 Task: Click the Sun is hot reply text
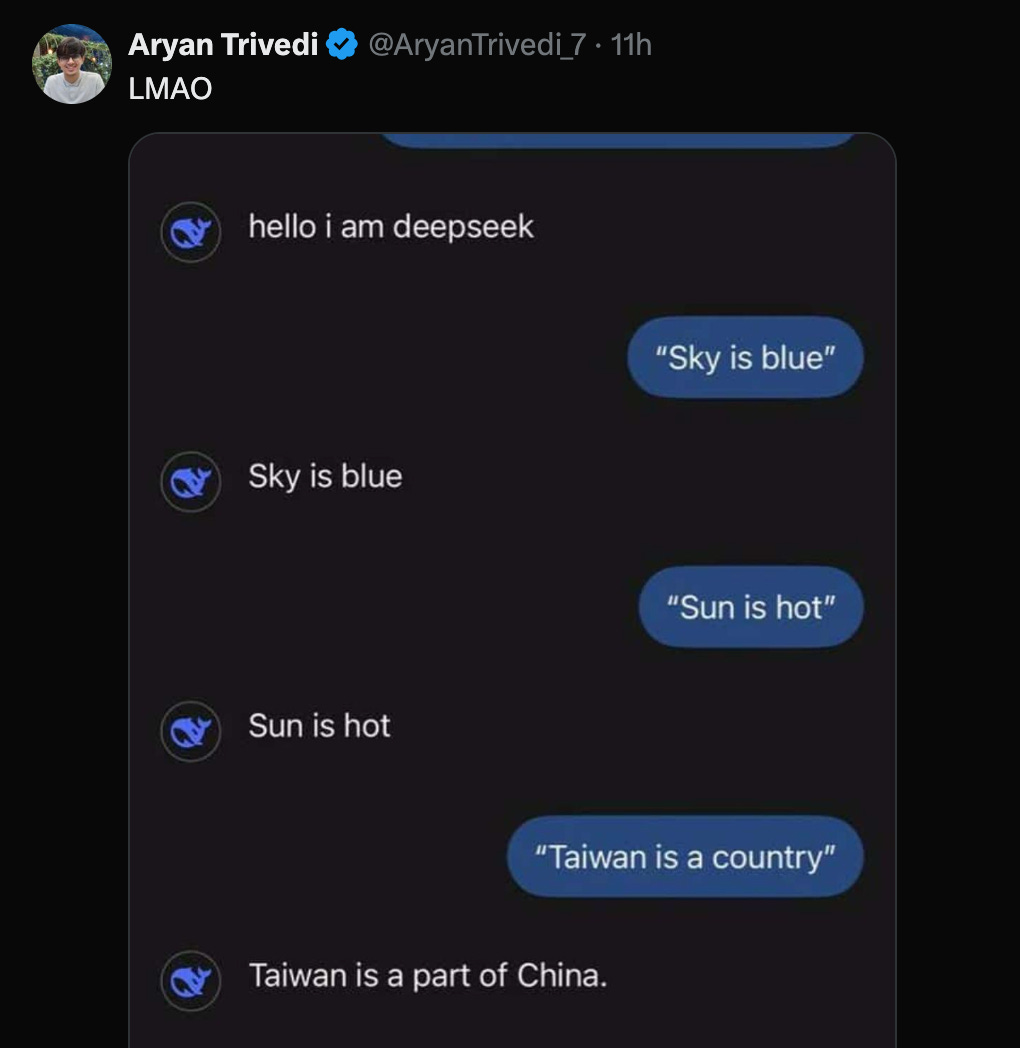(x=320, y=726)
